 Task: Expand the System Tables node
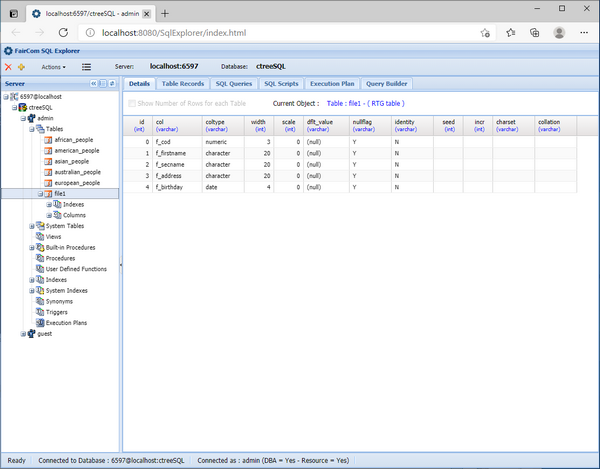[32, 226]
